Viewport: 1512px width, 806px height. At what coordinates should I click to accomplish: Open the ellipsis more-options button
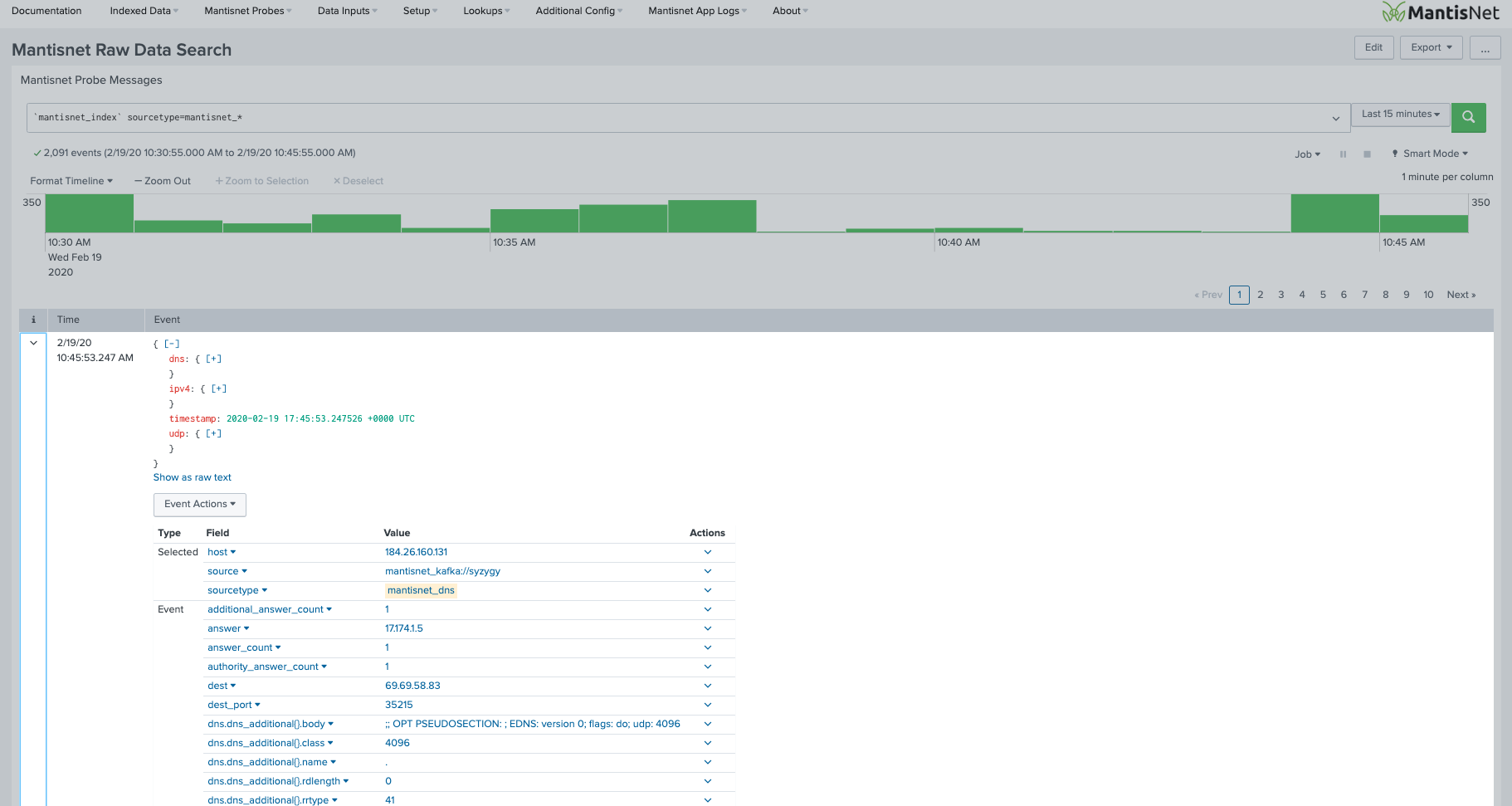click(1485, 48)
